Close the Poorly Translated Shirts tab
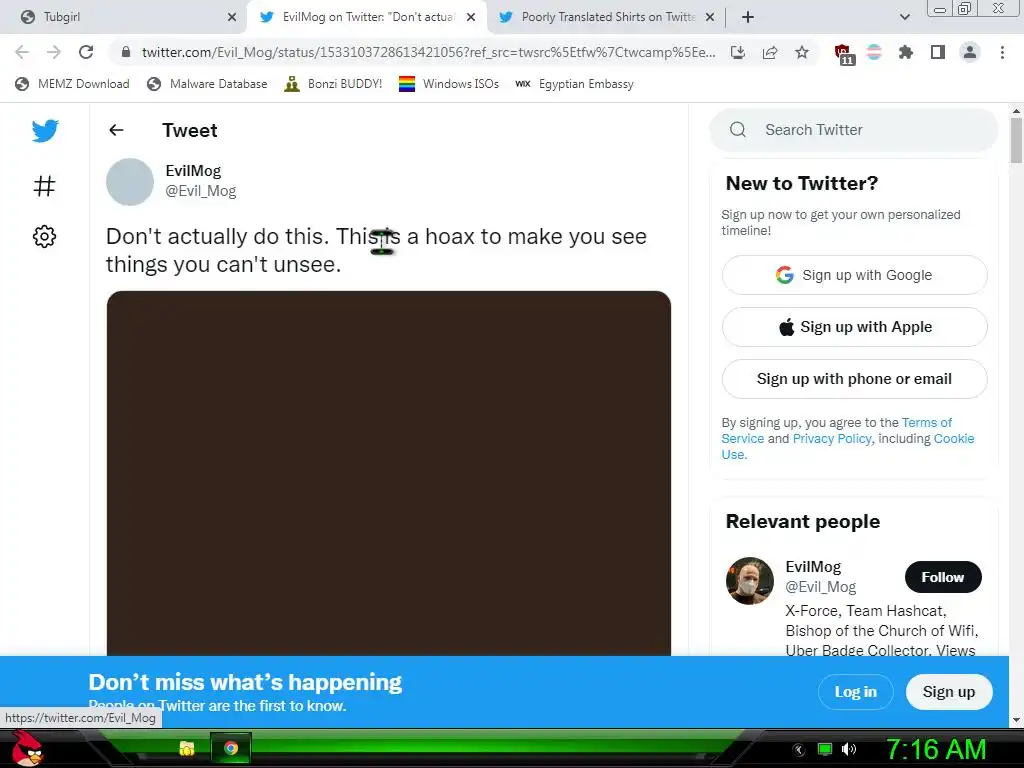Image resolution: width=1024 pixels, height=768 pixels. 710,17
